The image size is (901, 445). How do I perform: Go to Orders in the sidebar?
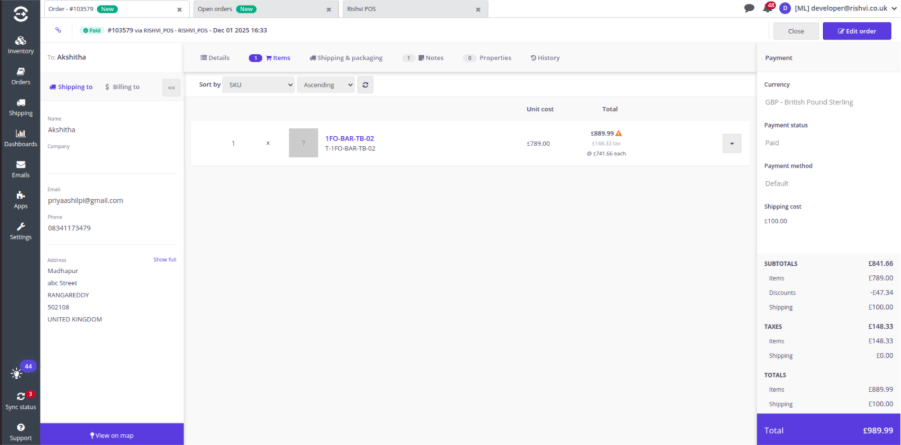click(20, 75)
